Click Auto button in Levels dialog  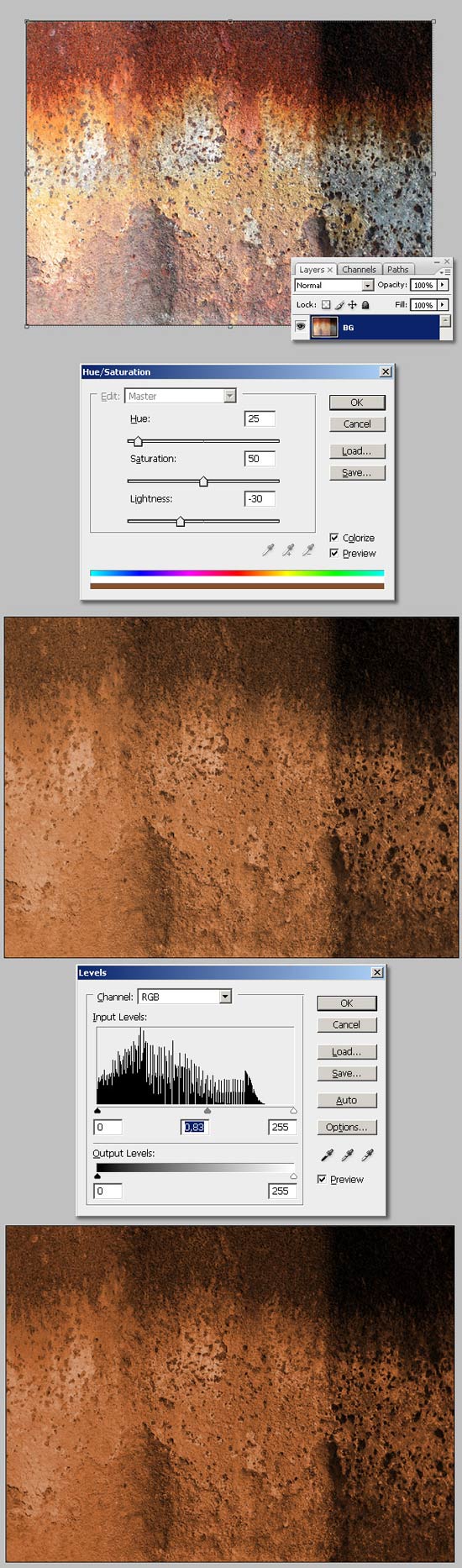tap(346, 1100)
